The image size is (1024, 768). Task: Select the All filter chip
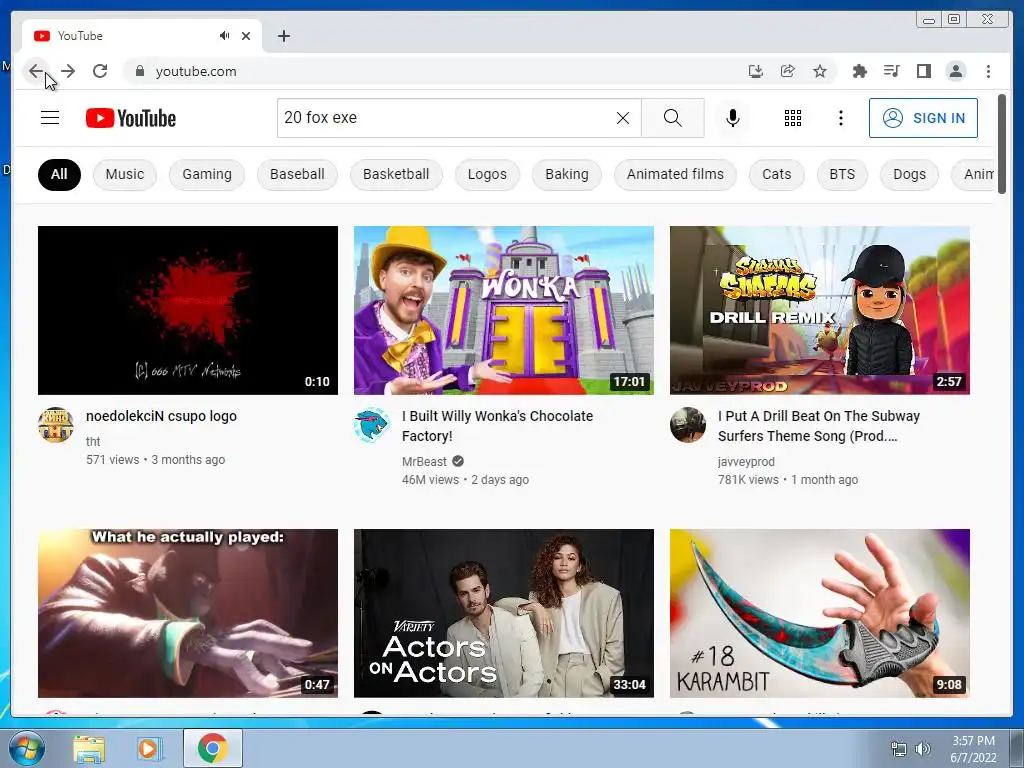point(59,174)
